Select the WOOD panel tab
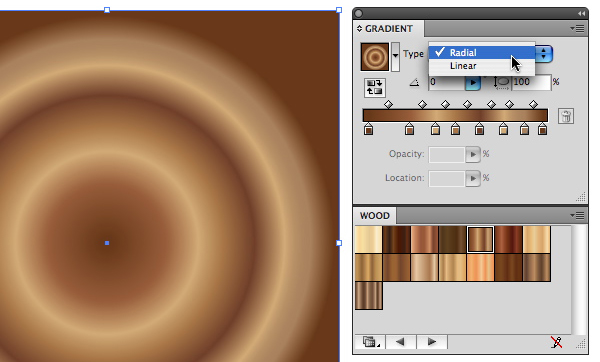Viewport: 600px width, 362px height. coord(375,216)
